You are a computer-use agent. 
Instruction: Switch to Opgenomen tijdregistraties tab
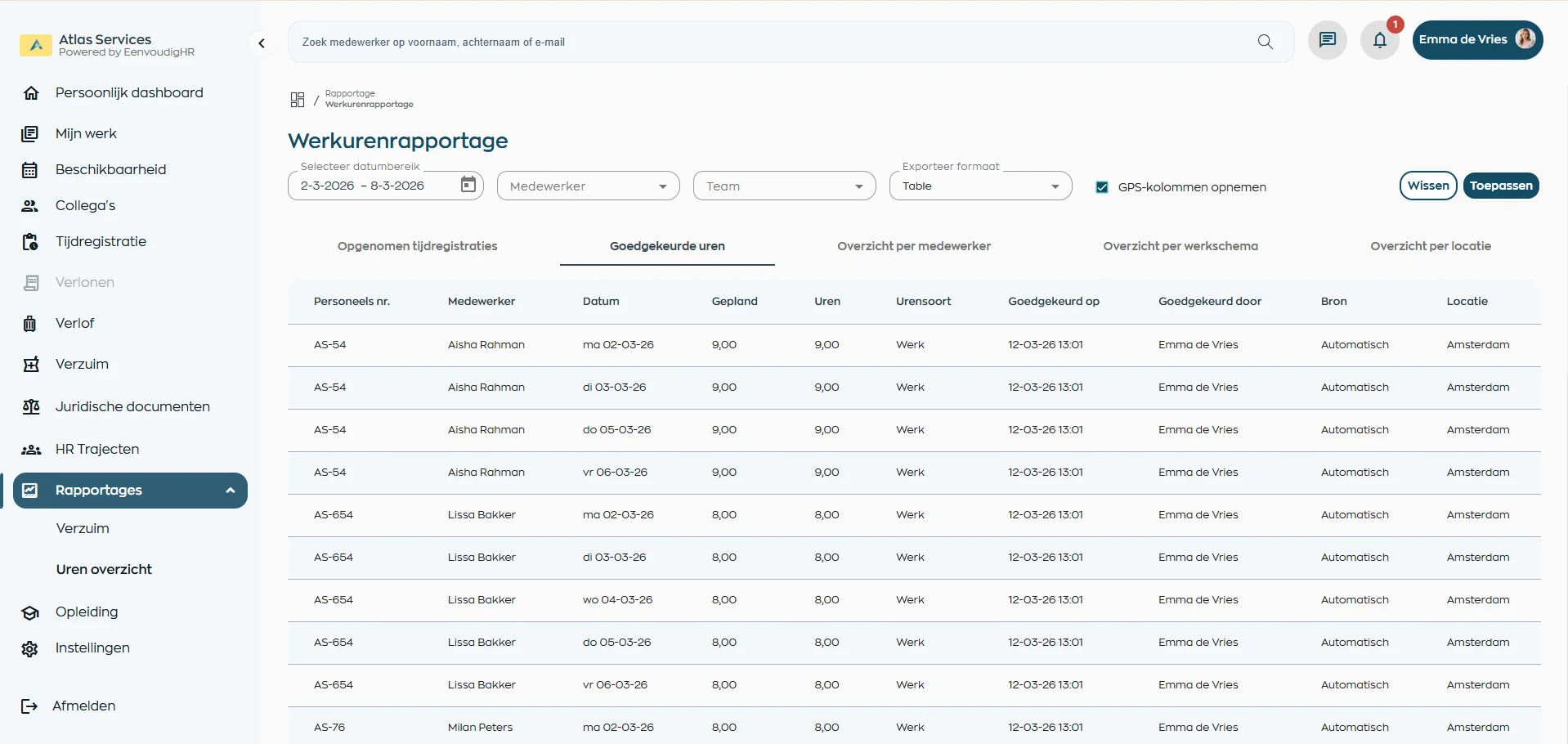417,246
